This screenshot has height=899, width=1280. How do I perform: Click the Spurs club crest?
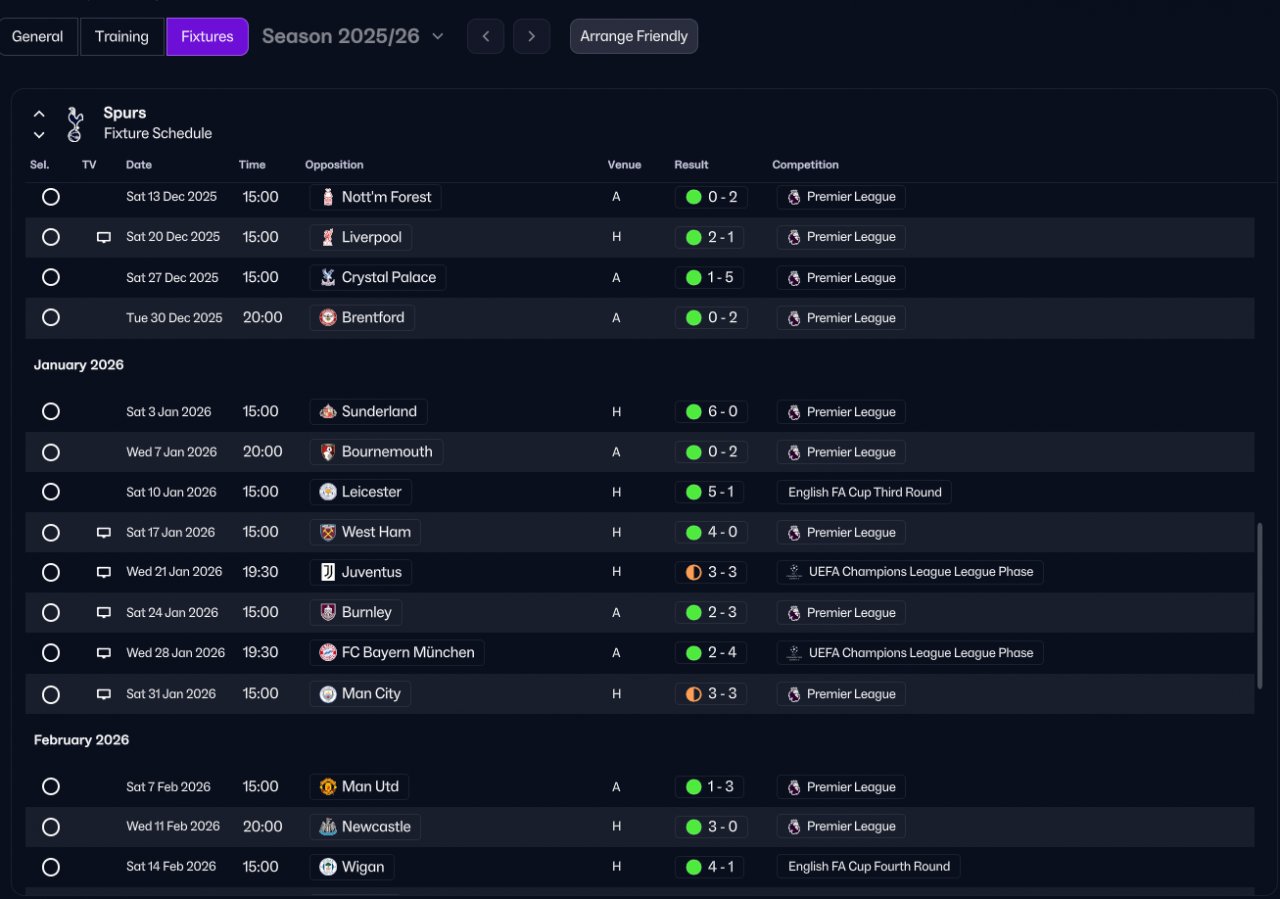75,124
